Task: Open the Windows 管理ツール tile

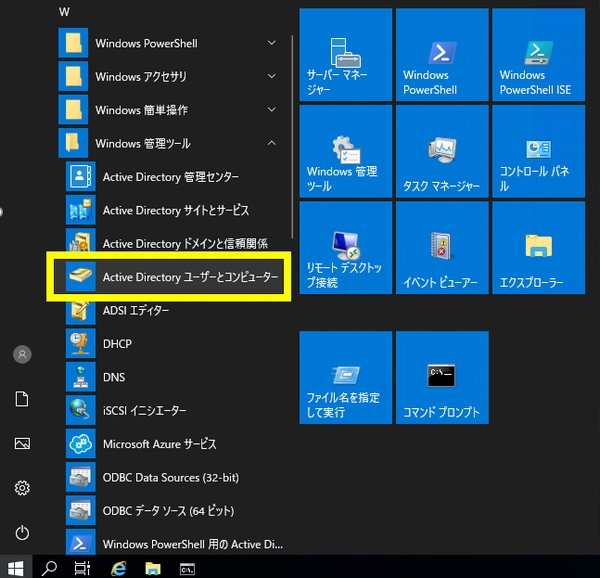Action: tap(346, 151)
